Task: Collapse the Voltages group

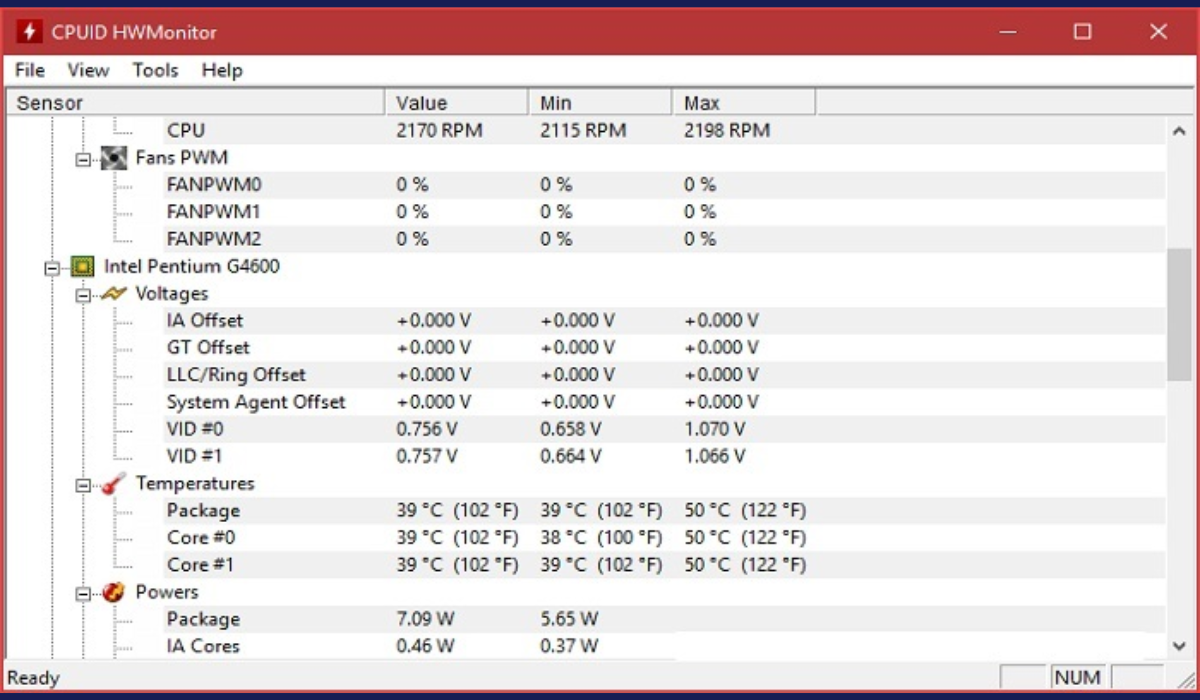Action: [82, 294]
